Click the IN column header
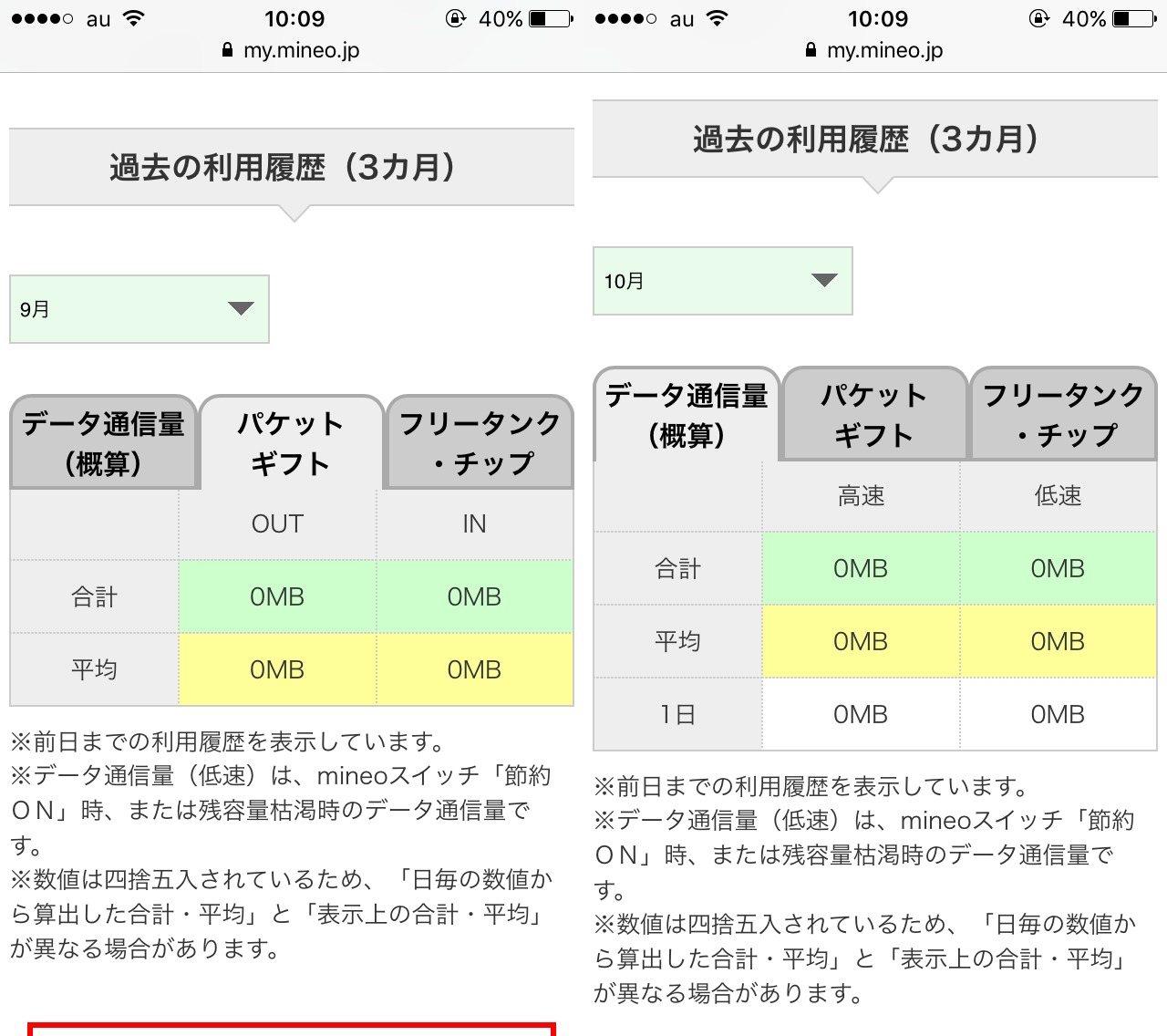Image resolution: width=1167 pixels, height=1036 pixels. tap(474, 524)
